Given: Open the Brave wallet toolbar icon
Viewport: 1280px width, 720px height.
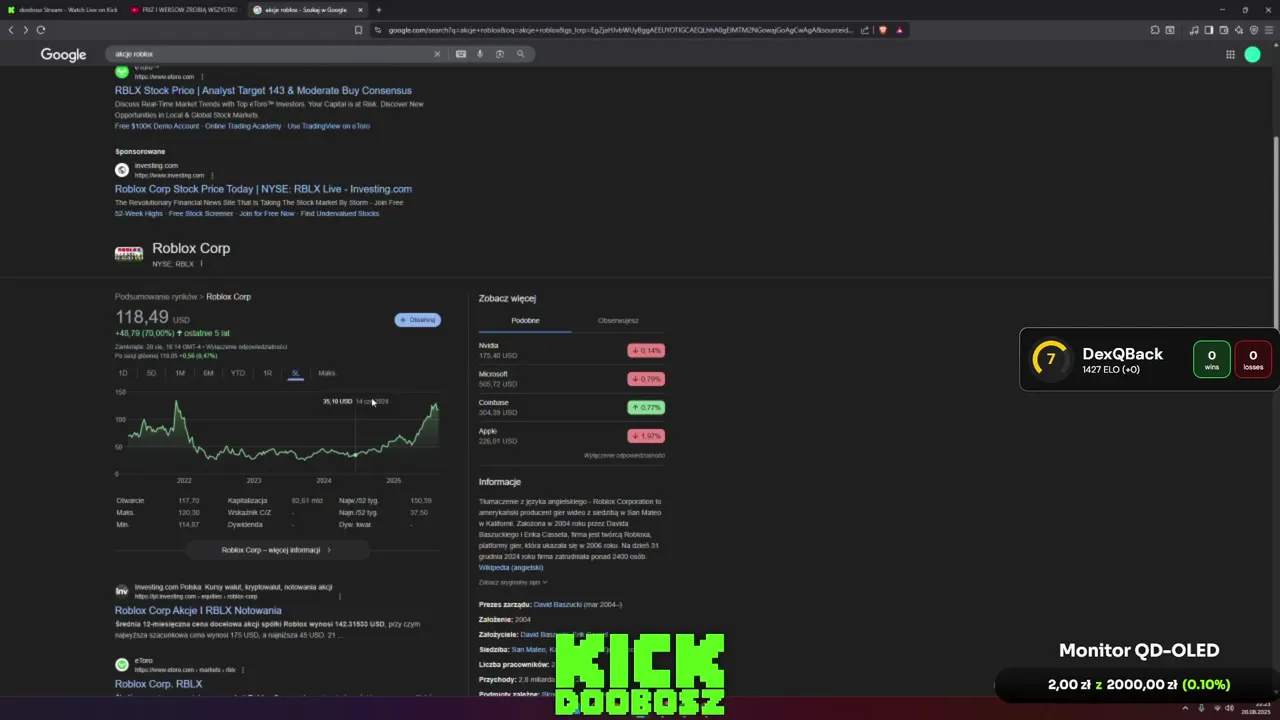Looking at the screenshot, I should pos(1224,30).
